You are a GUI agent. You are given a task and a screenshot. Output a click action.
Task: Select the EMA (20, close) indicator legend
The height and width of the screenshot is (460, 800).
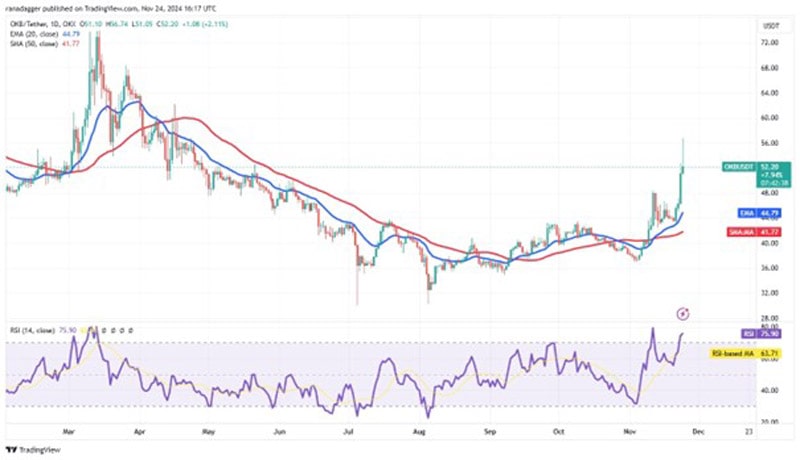[34, 34]
